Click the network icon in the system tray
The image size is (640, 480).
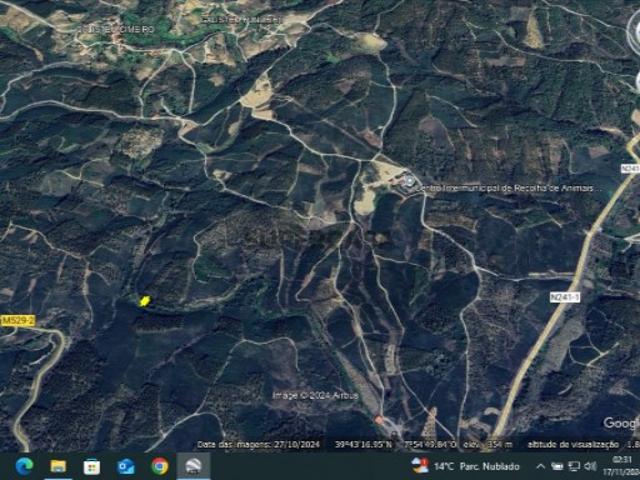574,466
